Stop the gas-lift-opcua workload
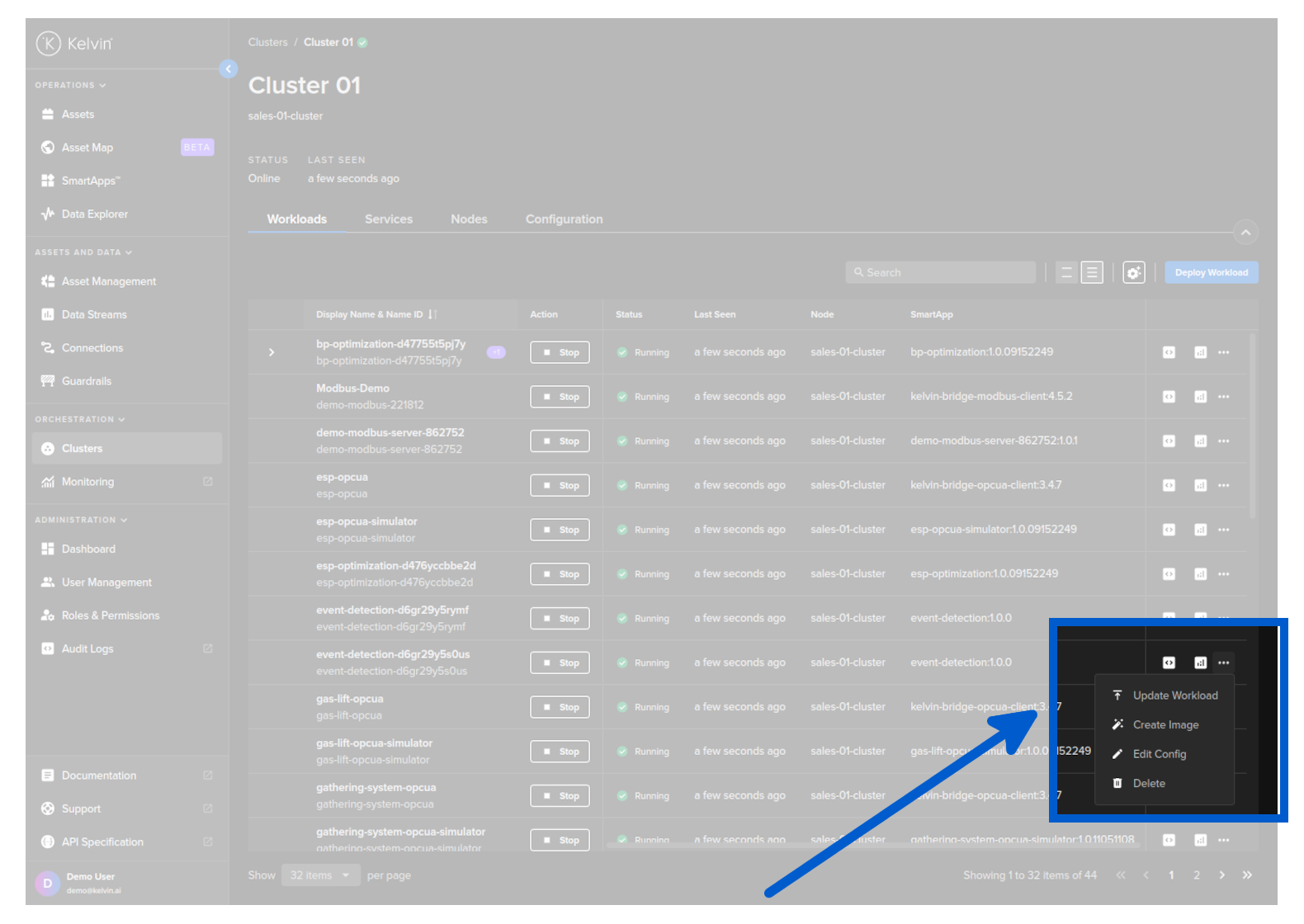The image size is (1304, 924). pos(560,707)
